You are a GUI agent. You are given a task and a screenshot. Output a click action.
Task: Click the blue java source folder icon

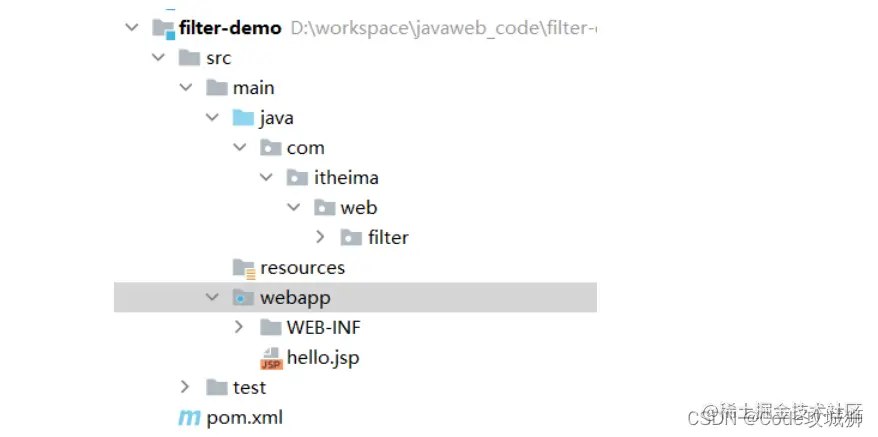(x=244, y=118)
